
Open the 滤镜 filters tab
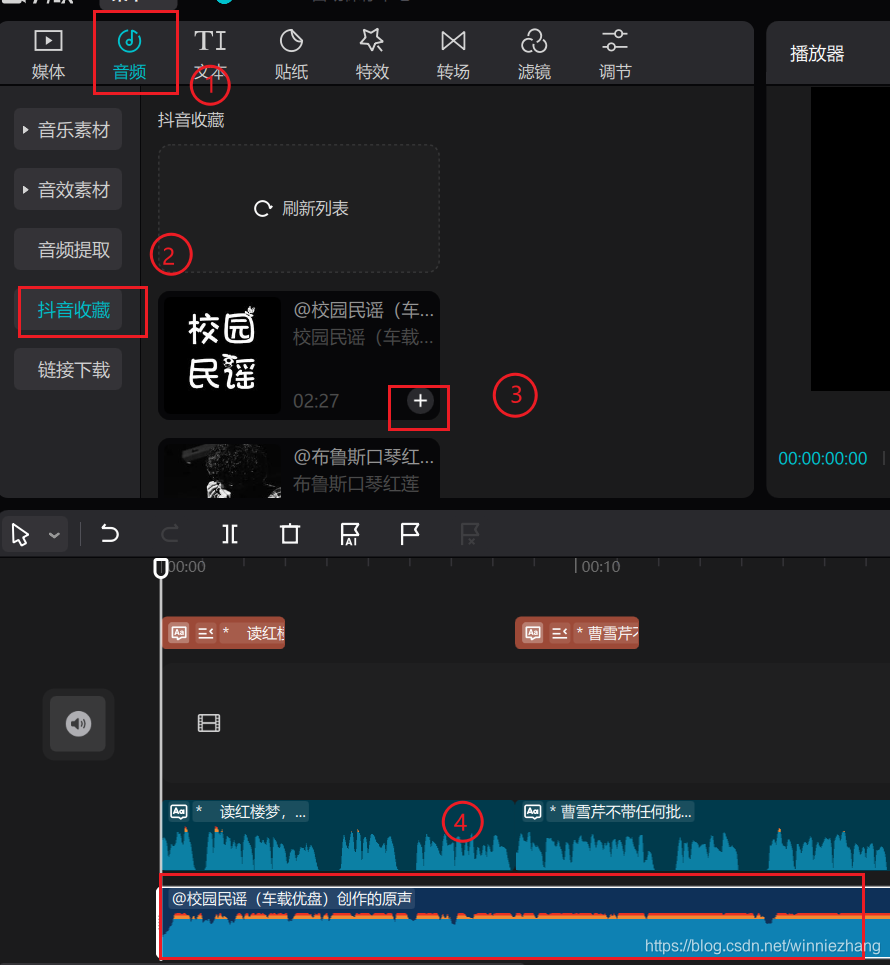tap(534, 55)
